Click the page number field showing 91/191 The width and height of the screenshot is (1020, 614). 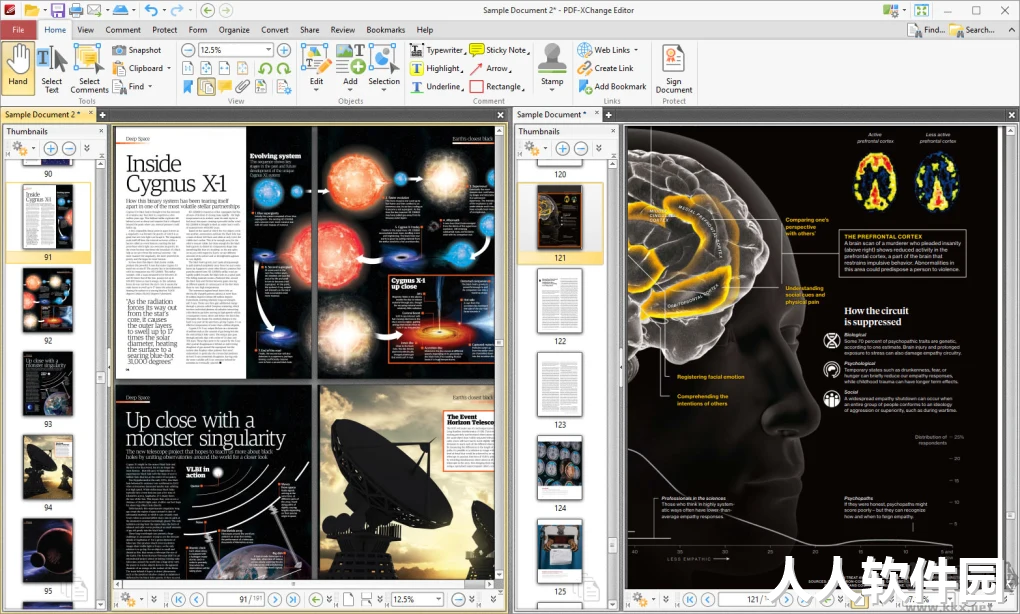pos(235,599)
